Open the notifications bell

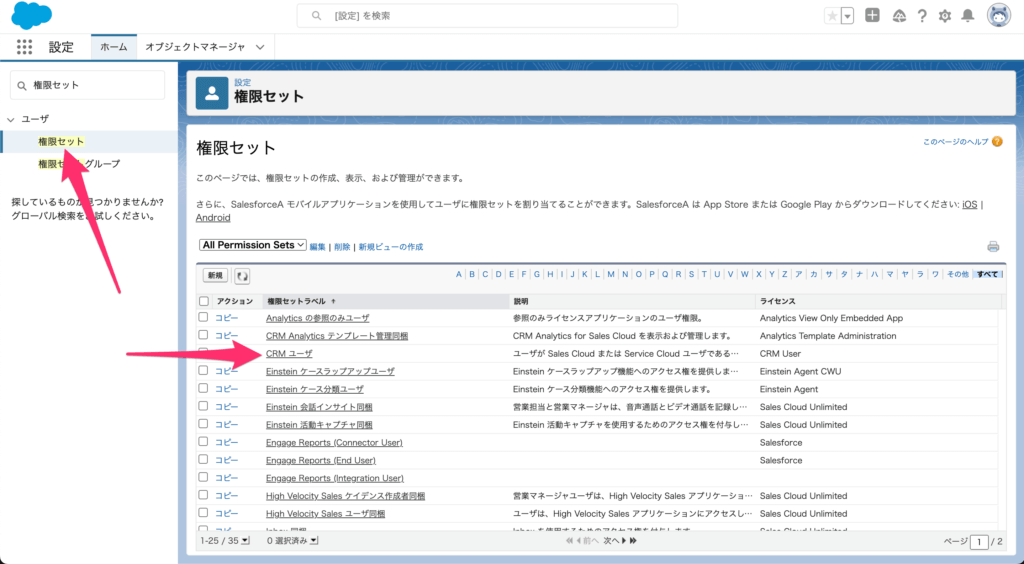tap(968, 16)
